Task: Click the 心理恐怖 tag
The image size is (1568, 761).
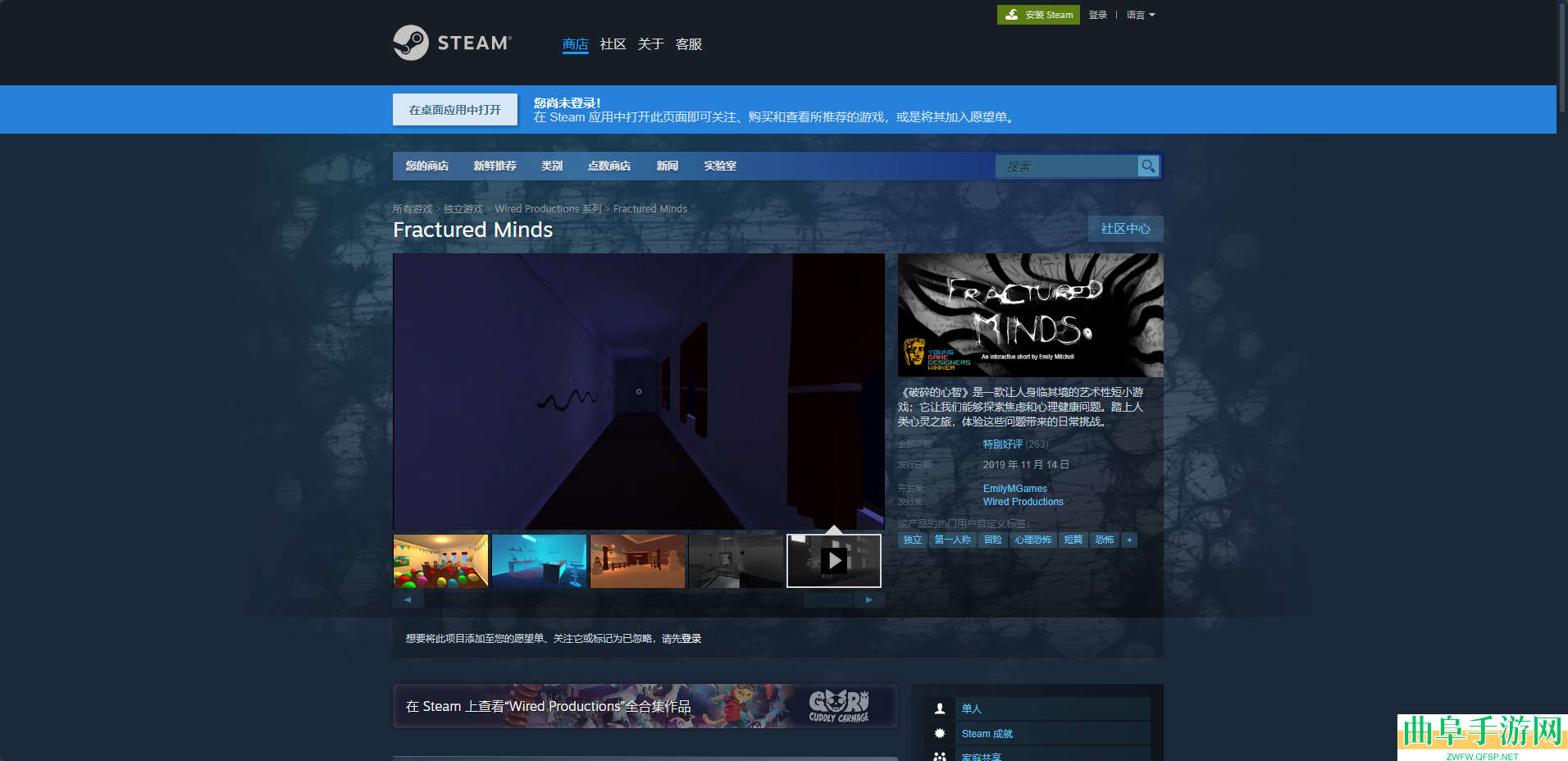Action: coord(1033,540)
